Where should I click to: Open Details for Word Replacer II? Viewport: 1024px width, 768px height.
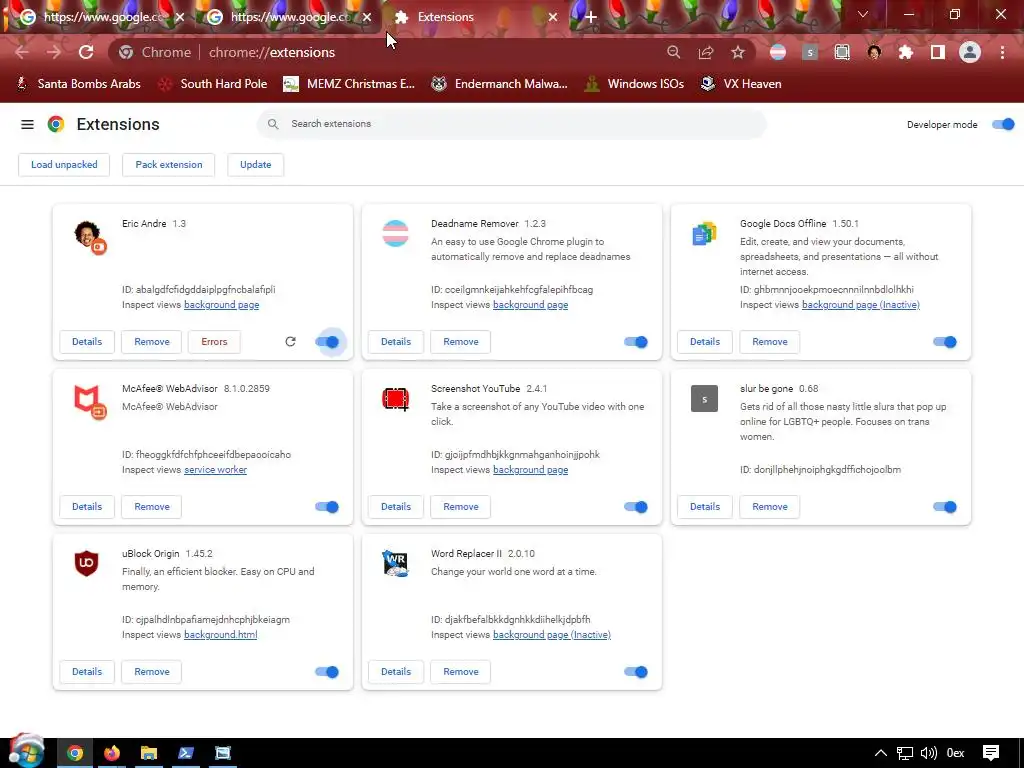396,671
